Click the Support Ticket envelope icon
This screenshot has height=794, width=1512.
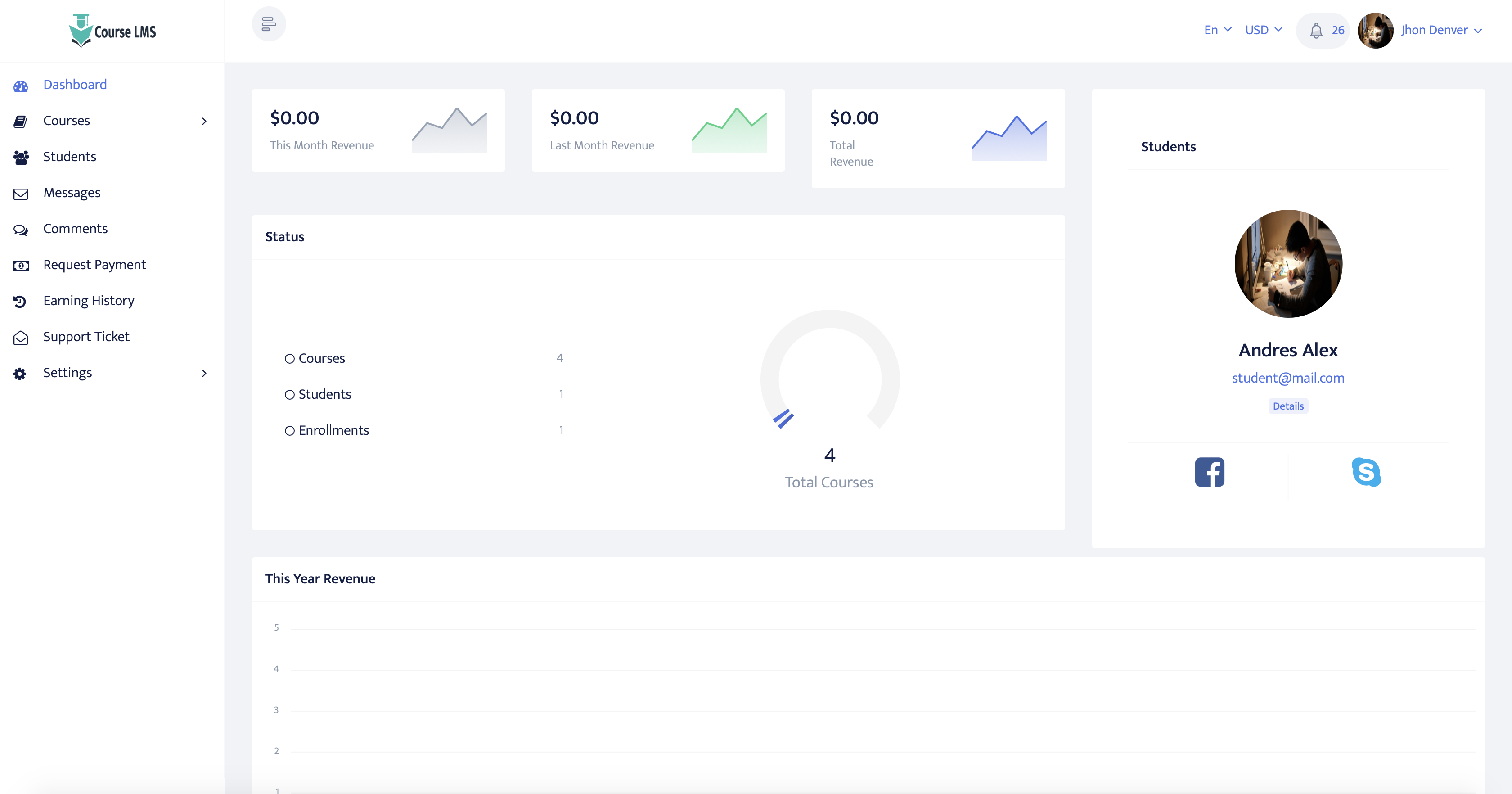(x=21, y=338)
